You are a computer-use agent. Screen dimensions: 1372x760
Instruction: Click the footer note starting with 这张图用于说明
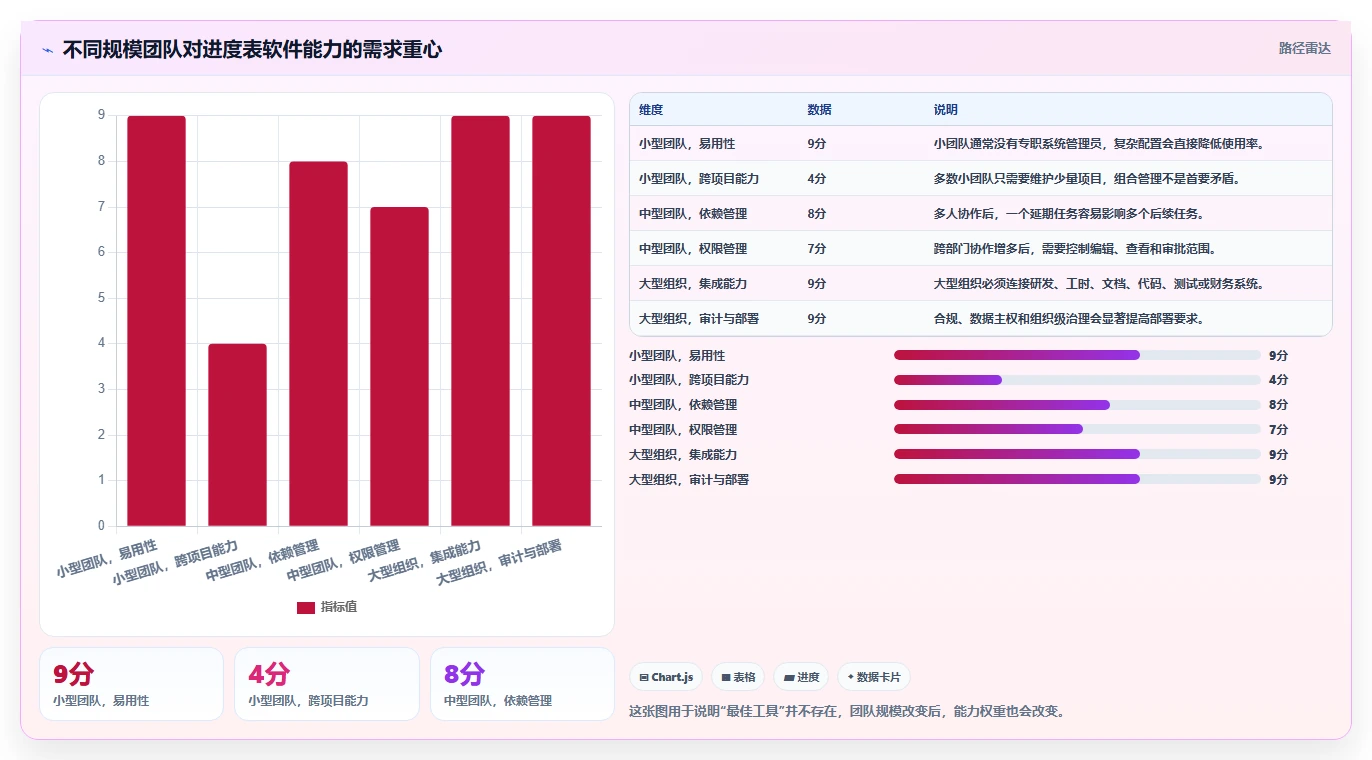click(848, 712)
